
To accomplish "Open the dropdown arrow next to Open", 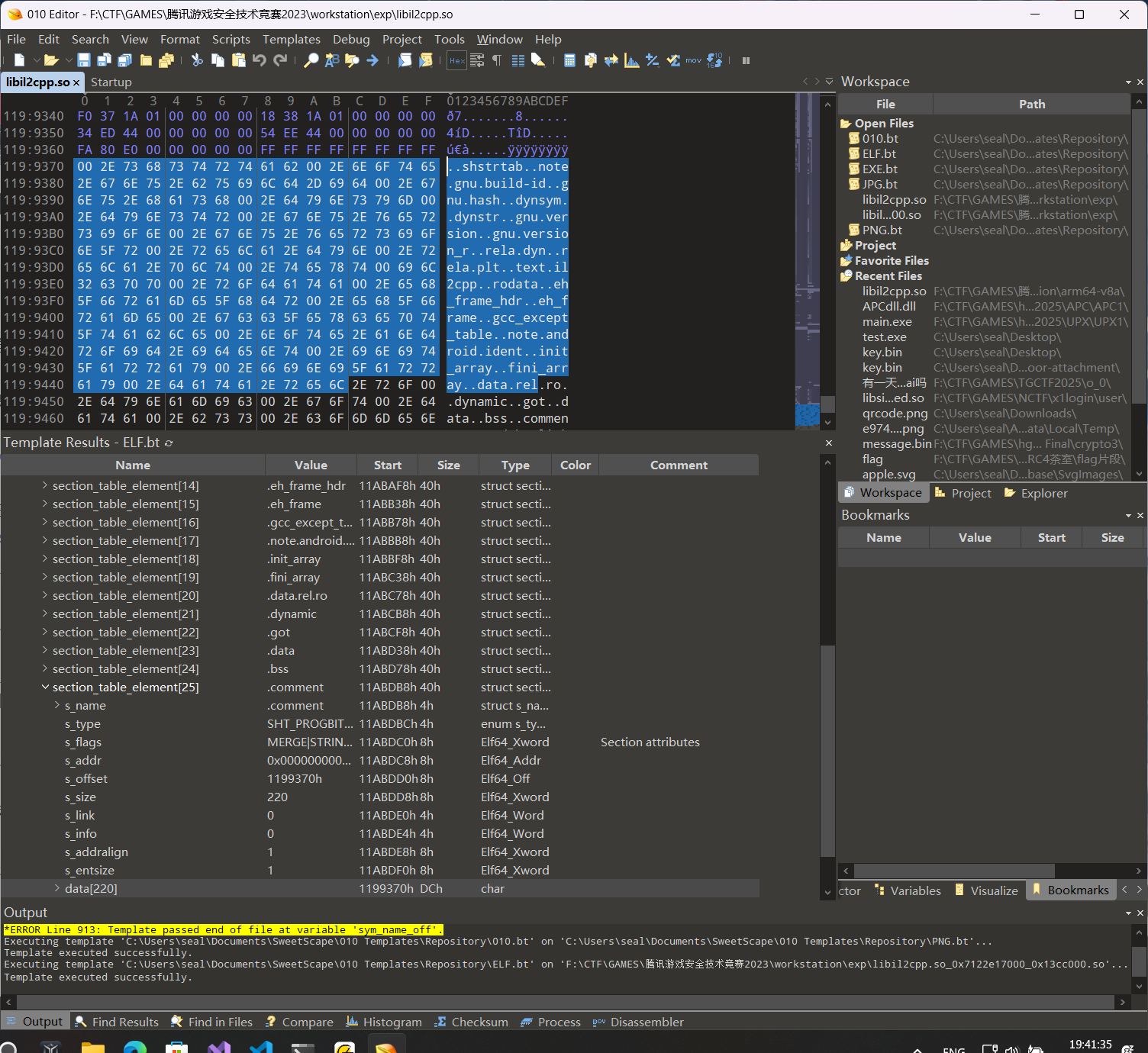I will pyautogui.click(x=68, y=60).
